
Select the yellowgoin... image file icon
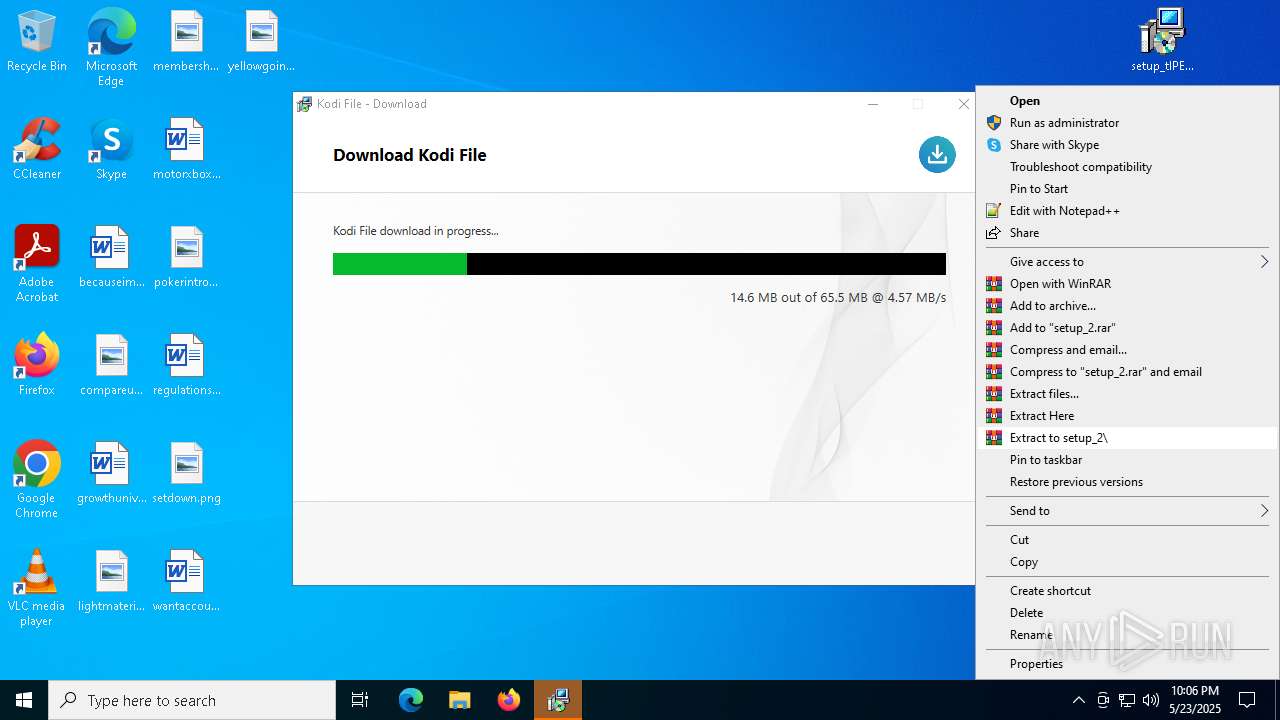(261, 42)
